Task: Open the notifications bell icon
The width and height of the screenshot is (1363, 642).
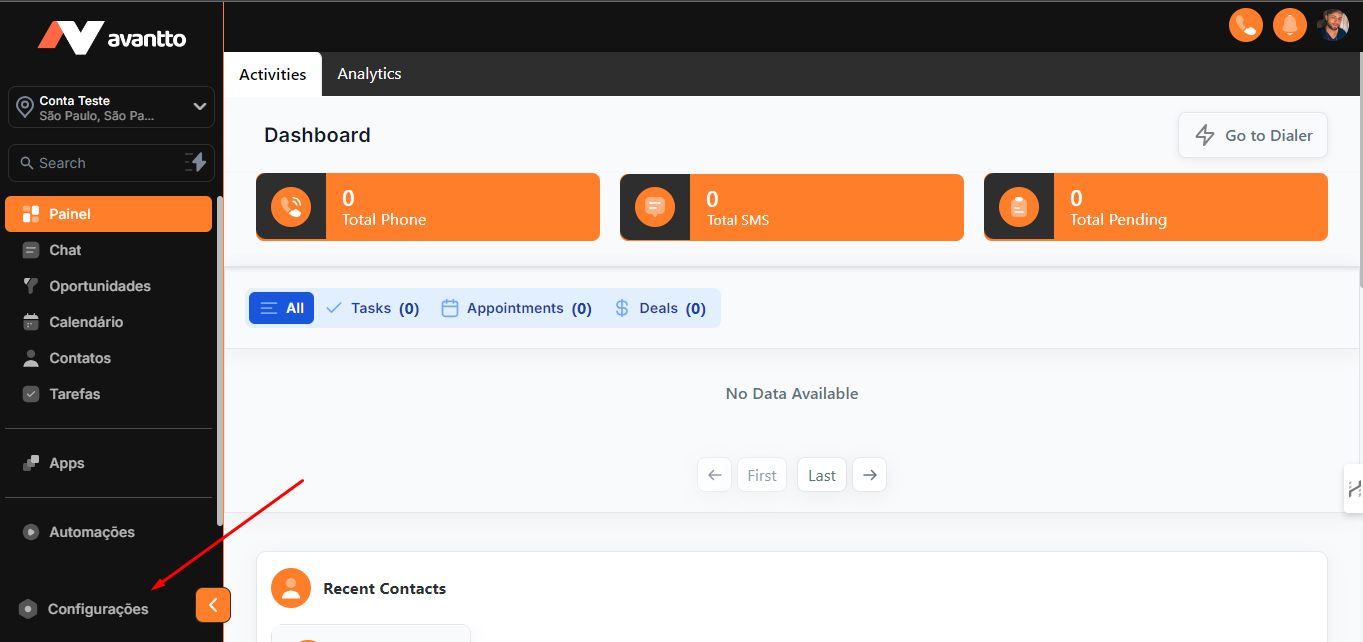Action: (x=1290, y=25)
